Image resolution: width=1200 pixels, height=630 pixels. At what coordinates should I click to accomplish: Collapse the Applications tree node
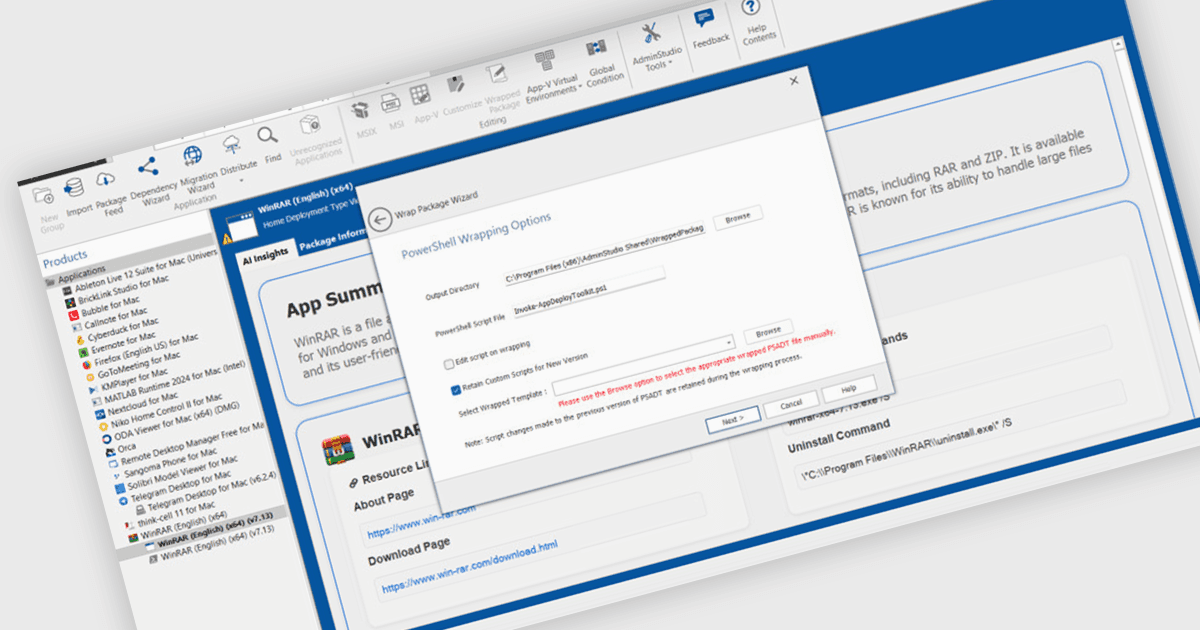coord(50,283)
